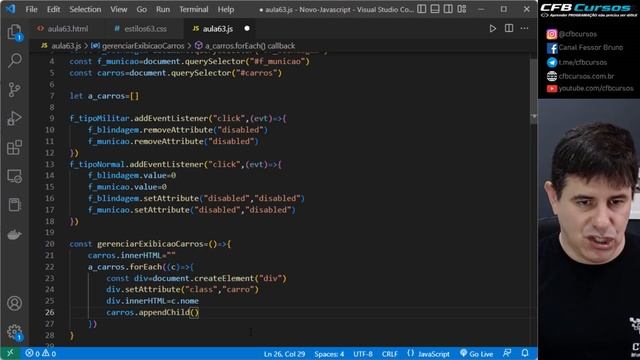640x360 pixels.
Task: Click line number 9 in gutter
Action: (x=52, y=118)
